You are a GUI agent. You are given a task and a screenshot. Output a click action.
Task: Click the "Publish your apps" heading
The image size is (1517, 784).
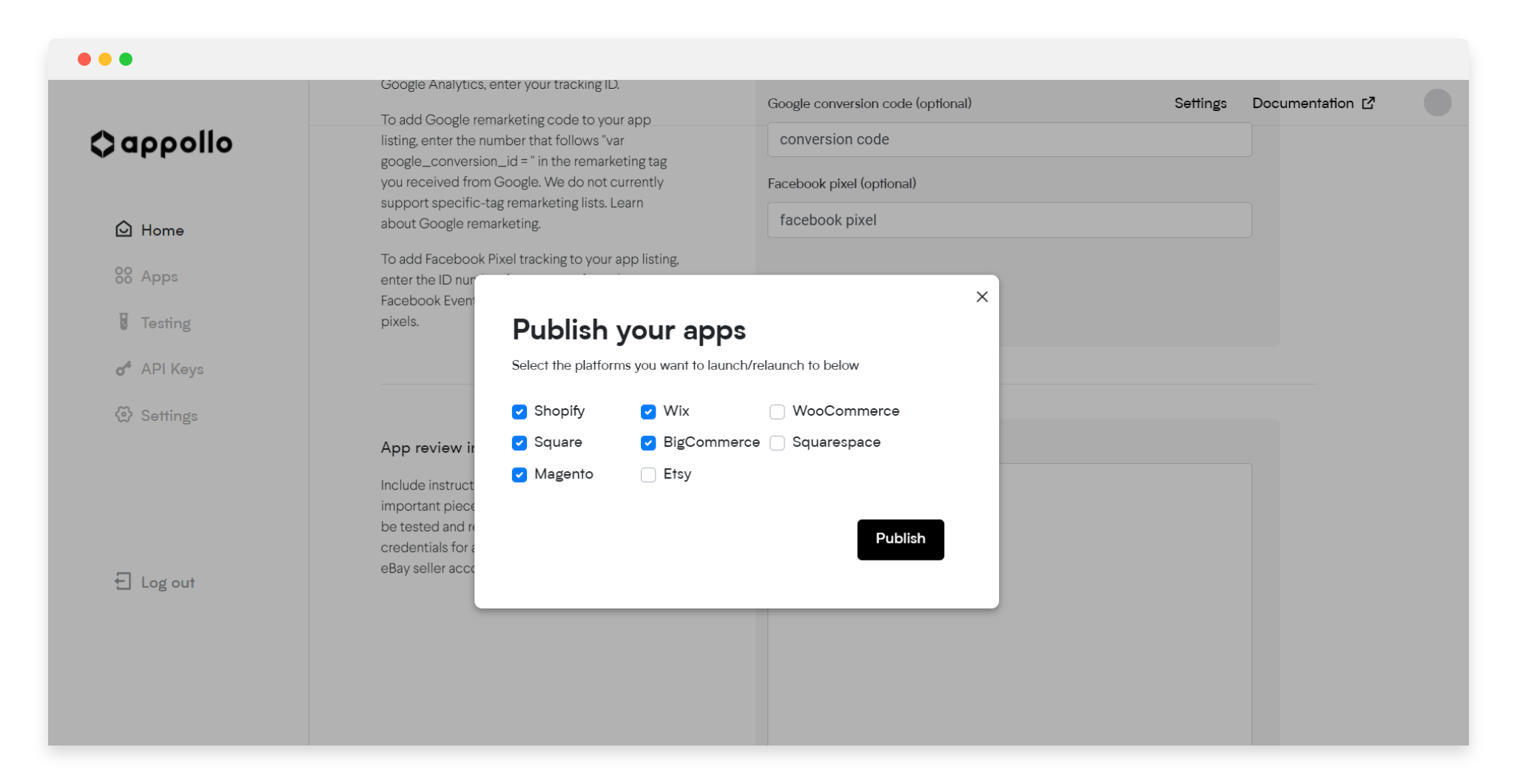pyautogui.click(x=628, y=330)
